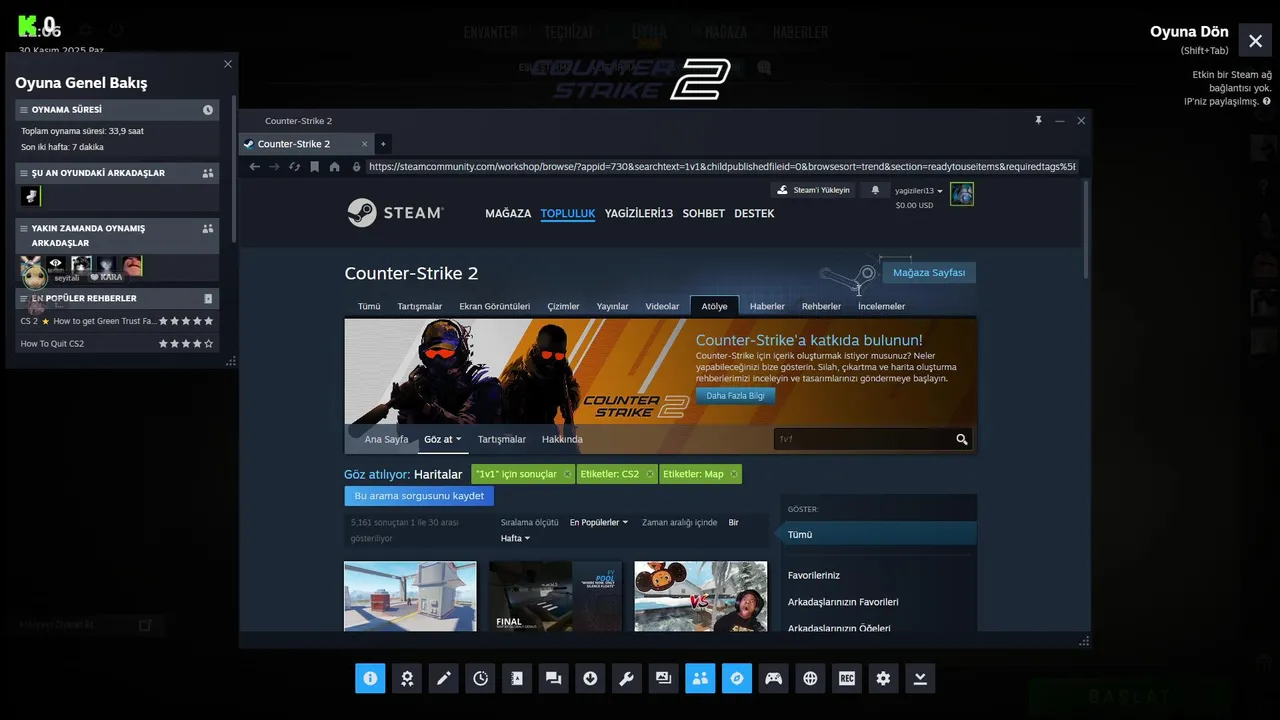Toggle the compass browser icon in overlay toolbar
This screenshot has width=1280, height=720.
pos(737,678)
